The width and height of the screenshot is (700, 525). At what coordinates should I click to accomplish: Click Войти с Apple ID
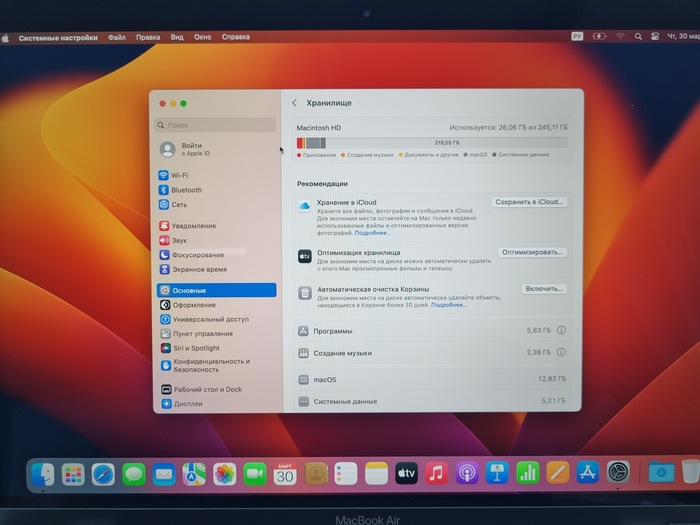185,149
